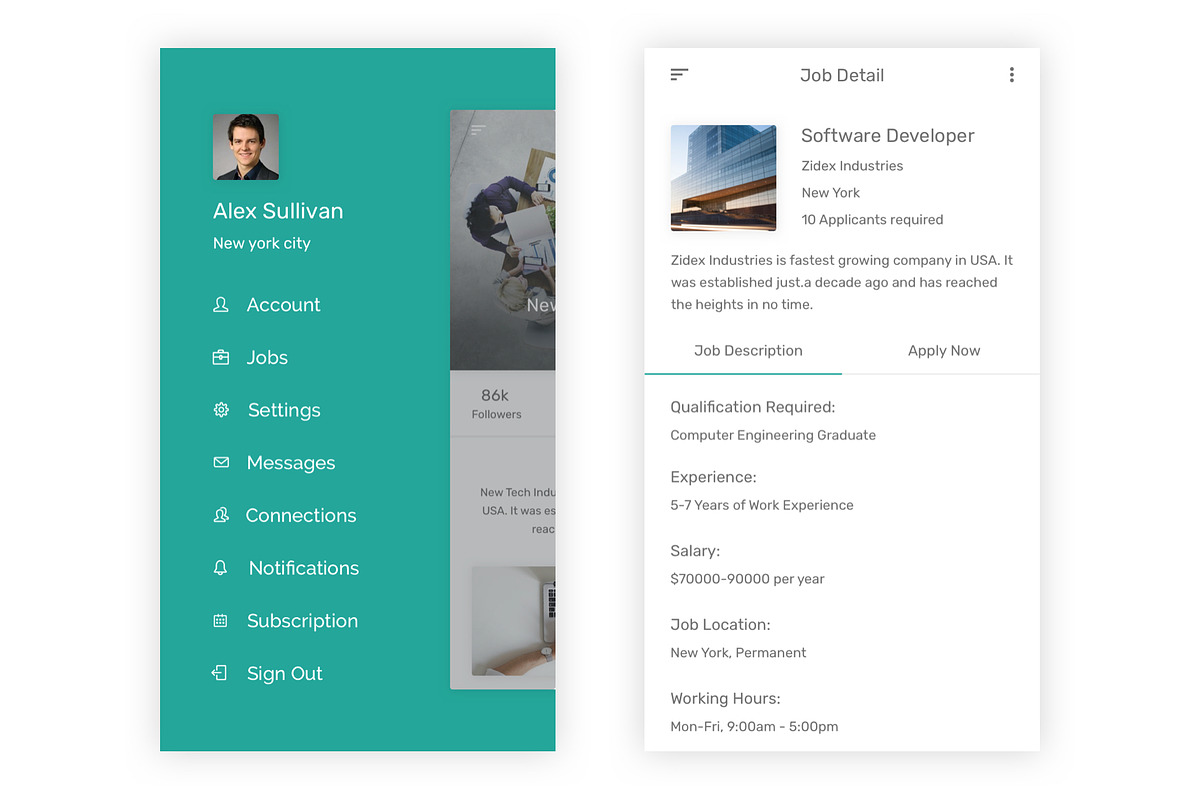Image resolution: width=1200 pixels, height=800 pixels.
Task: Click the Zidex Industries company name
Action: tap(852, 166)
